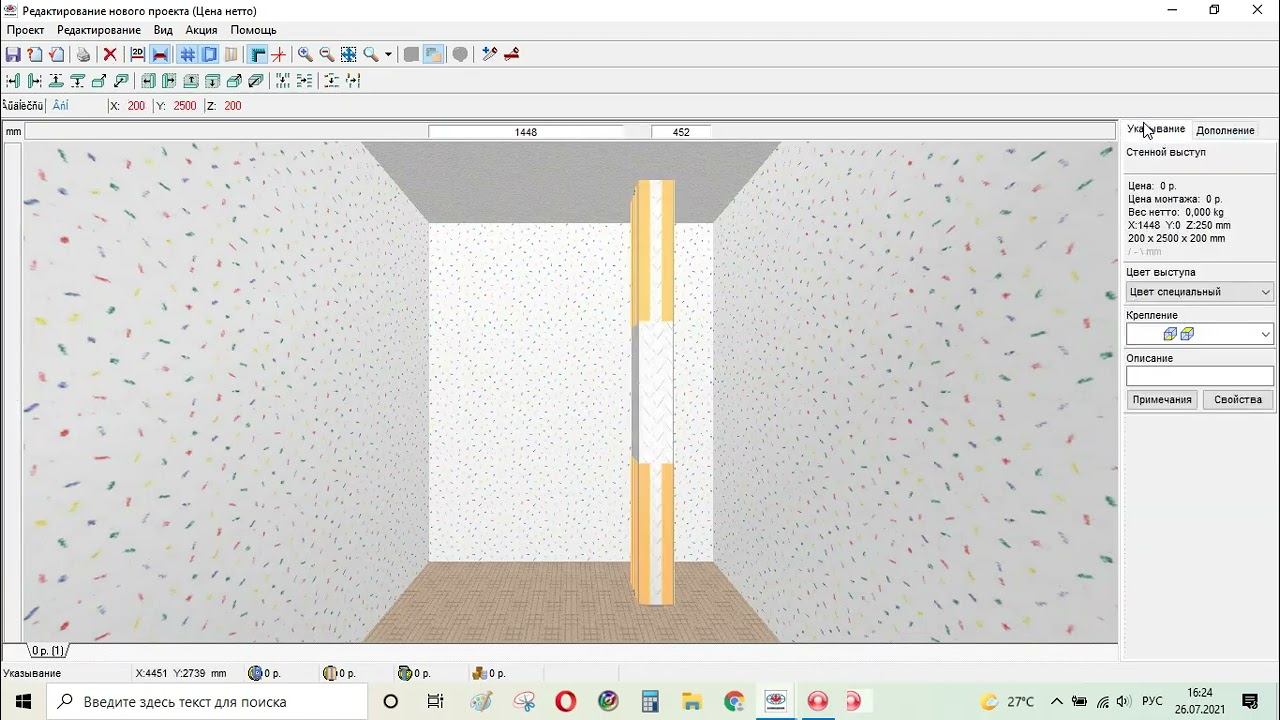Click the red dimension arrows toolbar icon

pyautogui.click(x=160, y=54)
